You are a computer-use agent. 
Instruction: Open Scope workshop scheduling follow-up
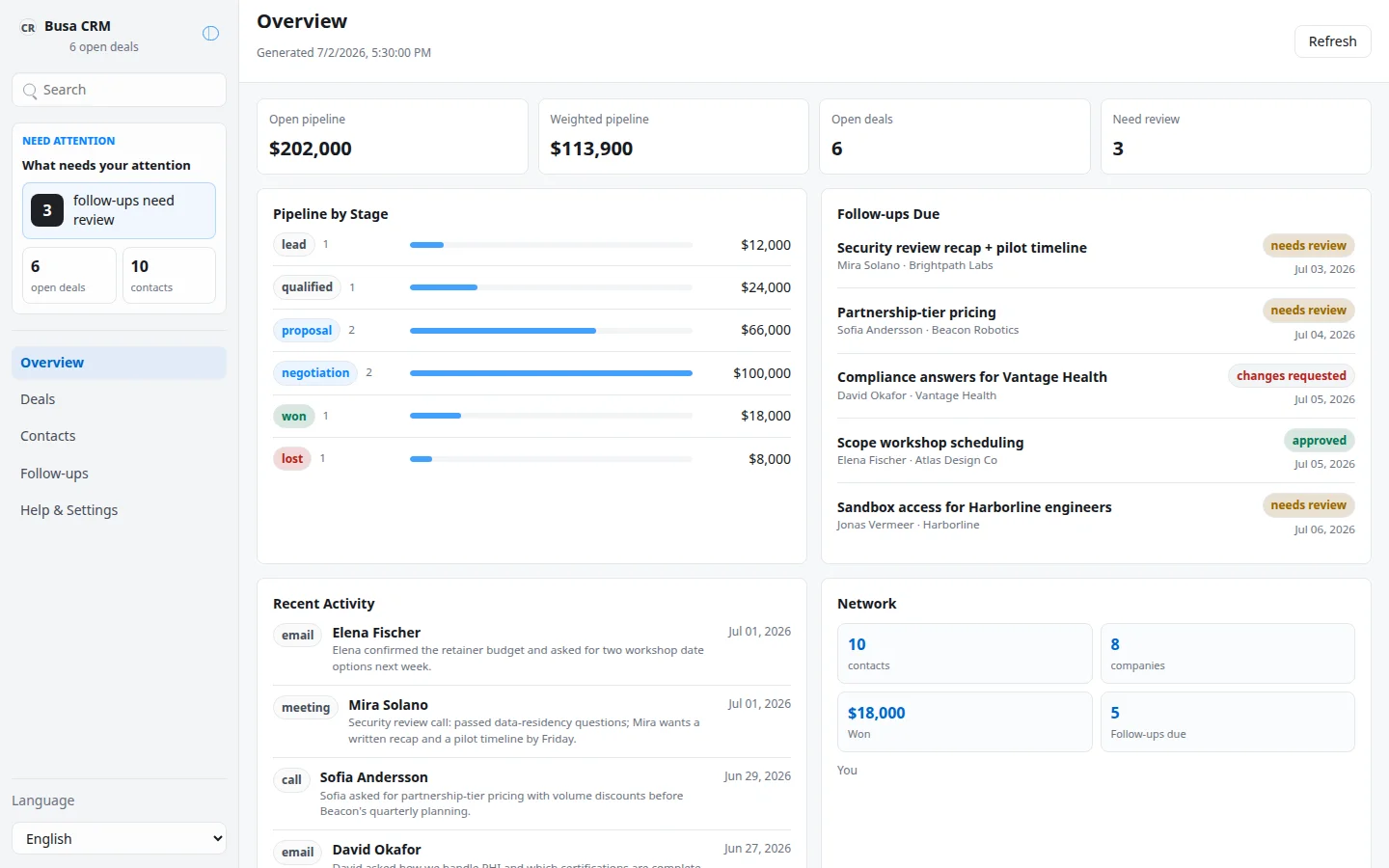[931, 443]
